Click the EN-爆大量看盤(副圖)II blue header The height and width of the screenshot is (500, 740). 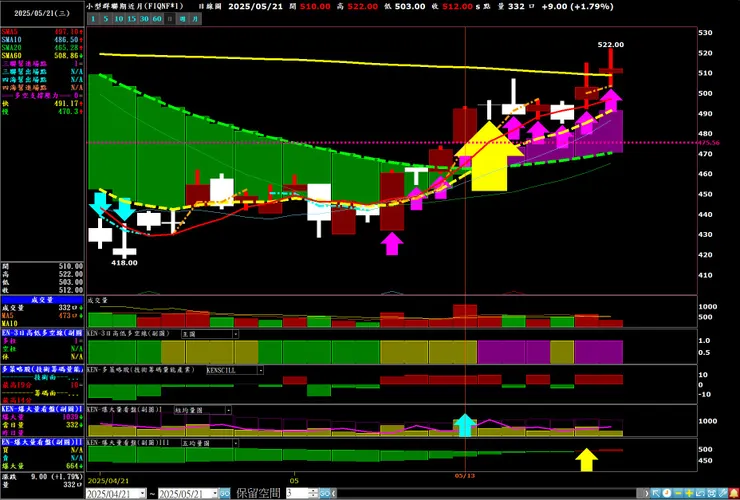[42, 442]
